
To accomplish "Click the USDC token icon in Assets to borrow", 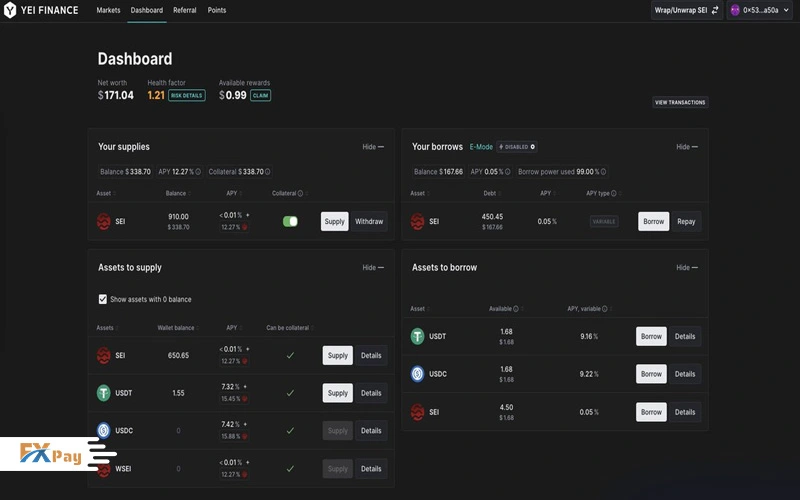I will [418, 374].
